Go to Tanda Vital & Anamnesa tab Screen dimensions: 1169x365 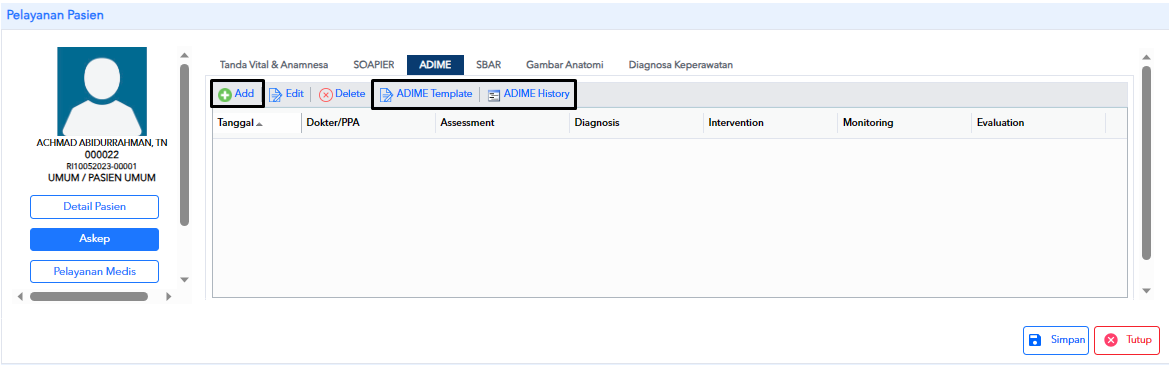[274, 65]
